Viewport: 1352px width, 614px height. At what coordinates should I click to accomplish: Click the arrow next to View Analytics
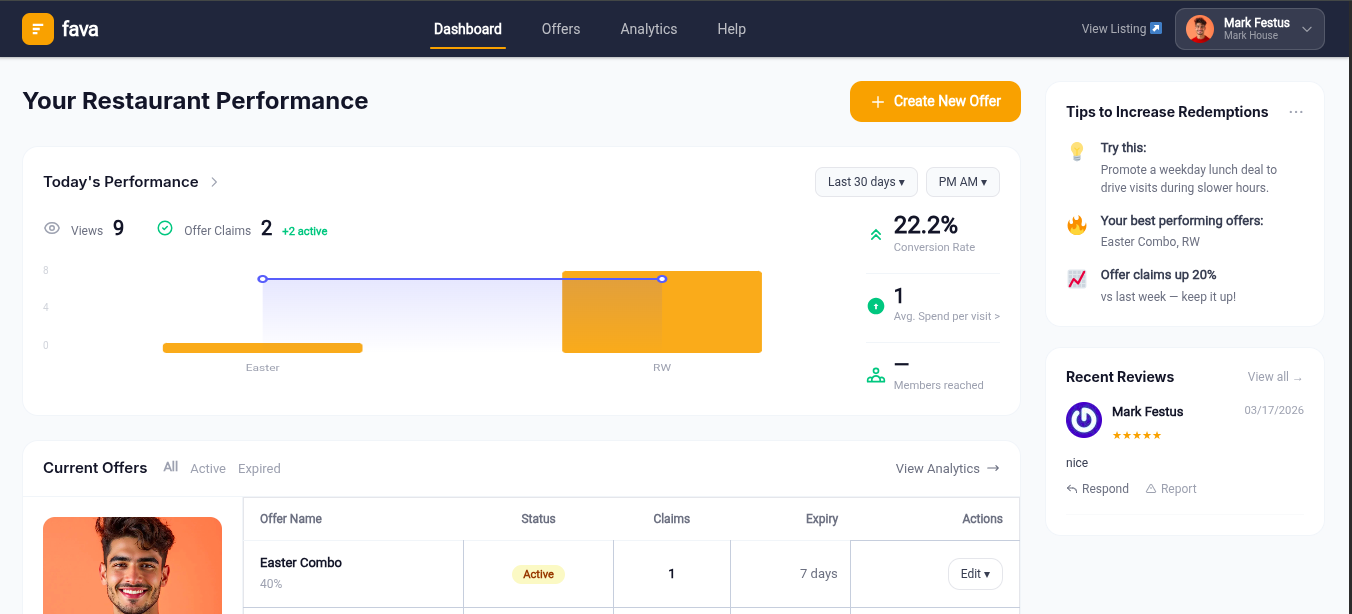click(993, 468)
